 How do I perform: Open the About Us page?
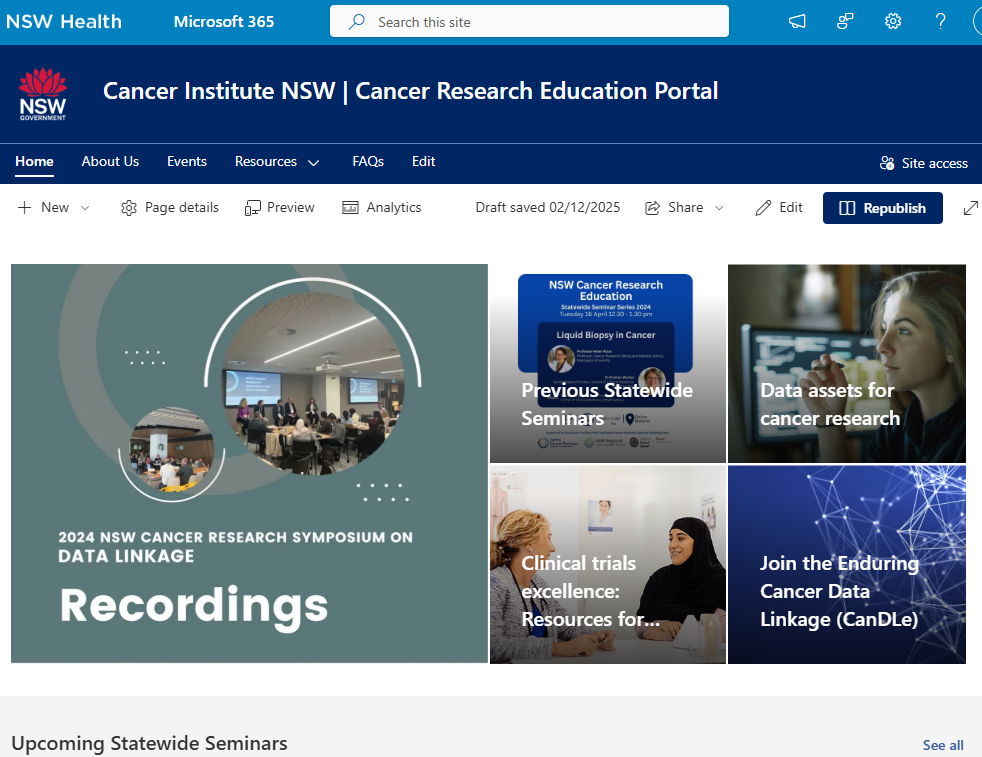pos(110,162)
